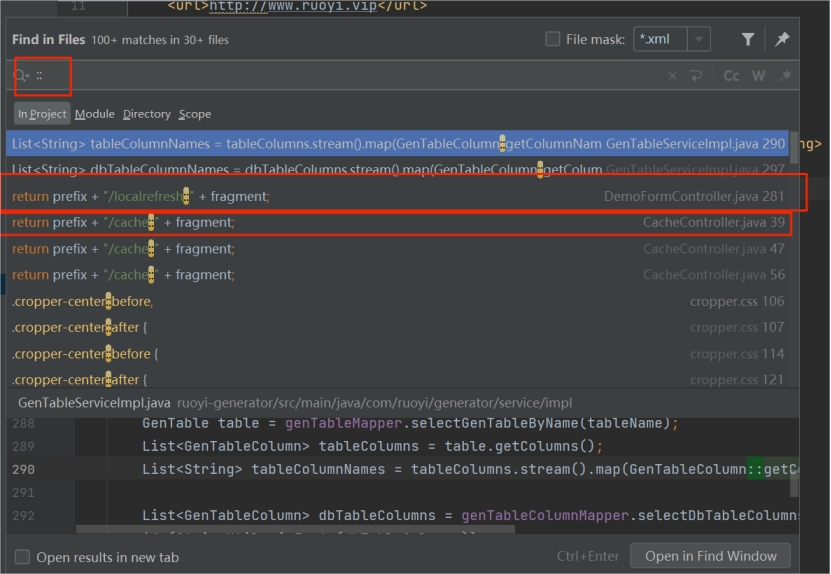Toggle Match Case (Cc) option
The image size is (831, 574).
(x=731, y=76)
